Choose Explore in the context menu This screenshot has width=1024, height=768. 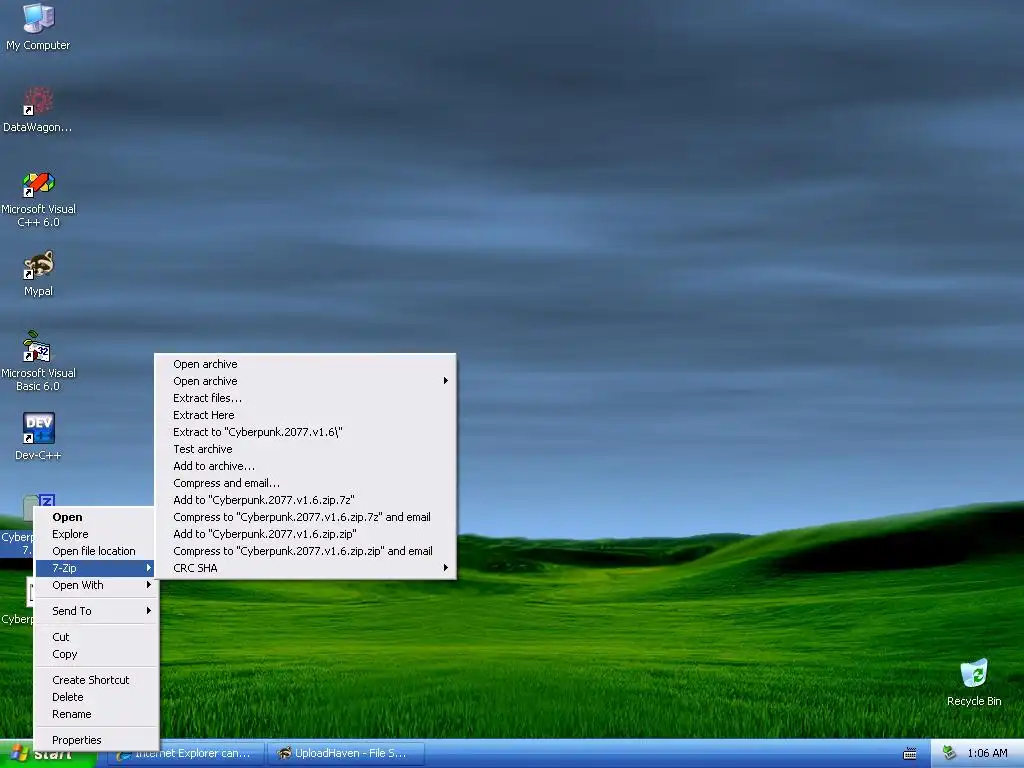click(96, 534)
